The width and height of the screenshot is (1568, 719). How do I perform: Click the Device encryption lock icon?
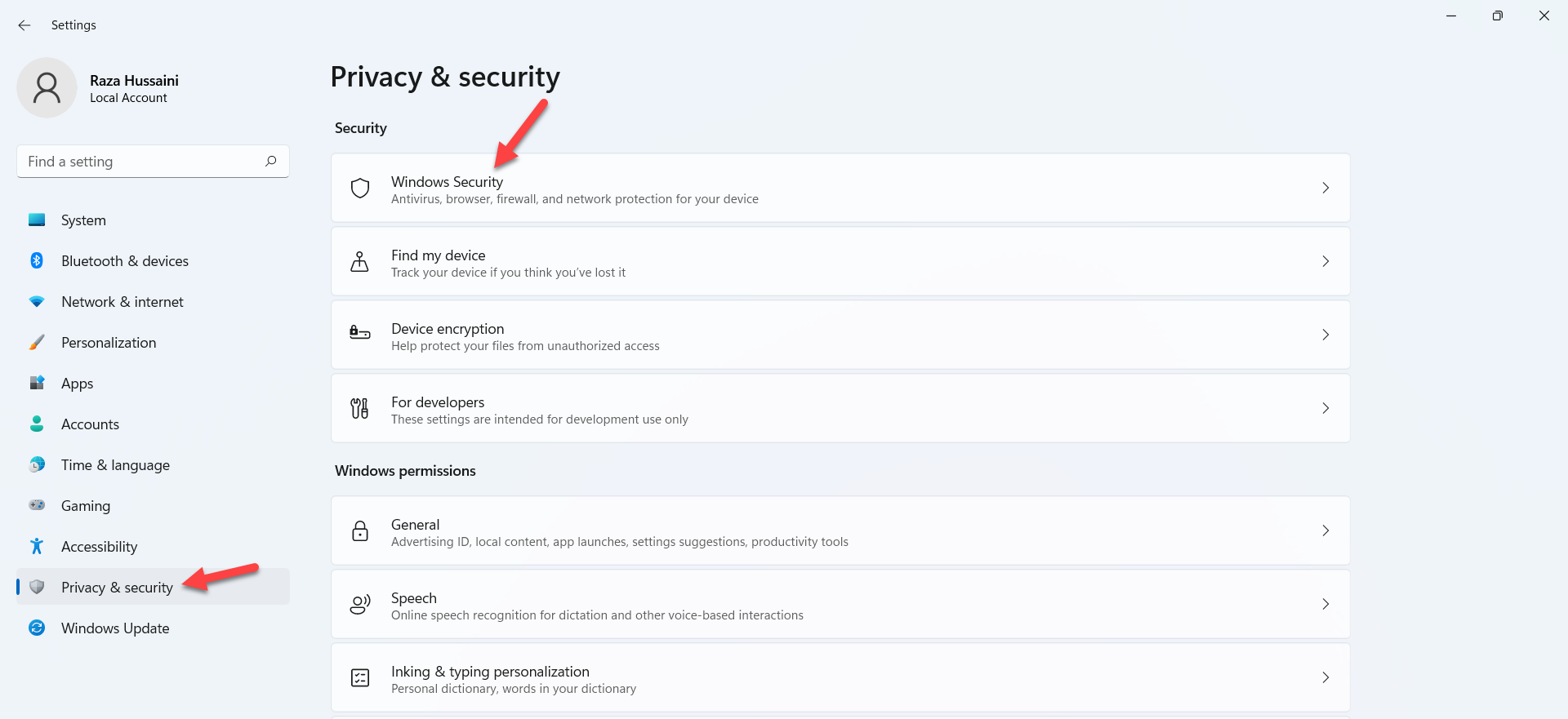point(360,333)
